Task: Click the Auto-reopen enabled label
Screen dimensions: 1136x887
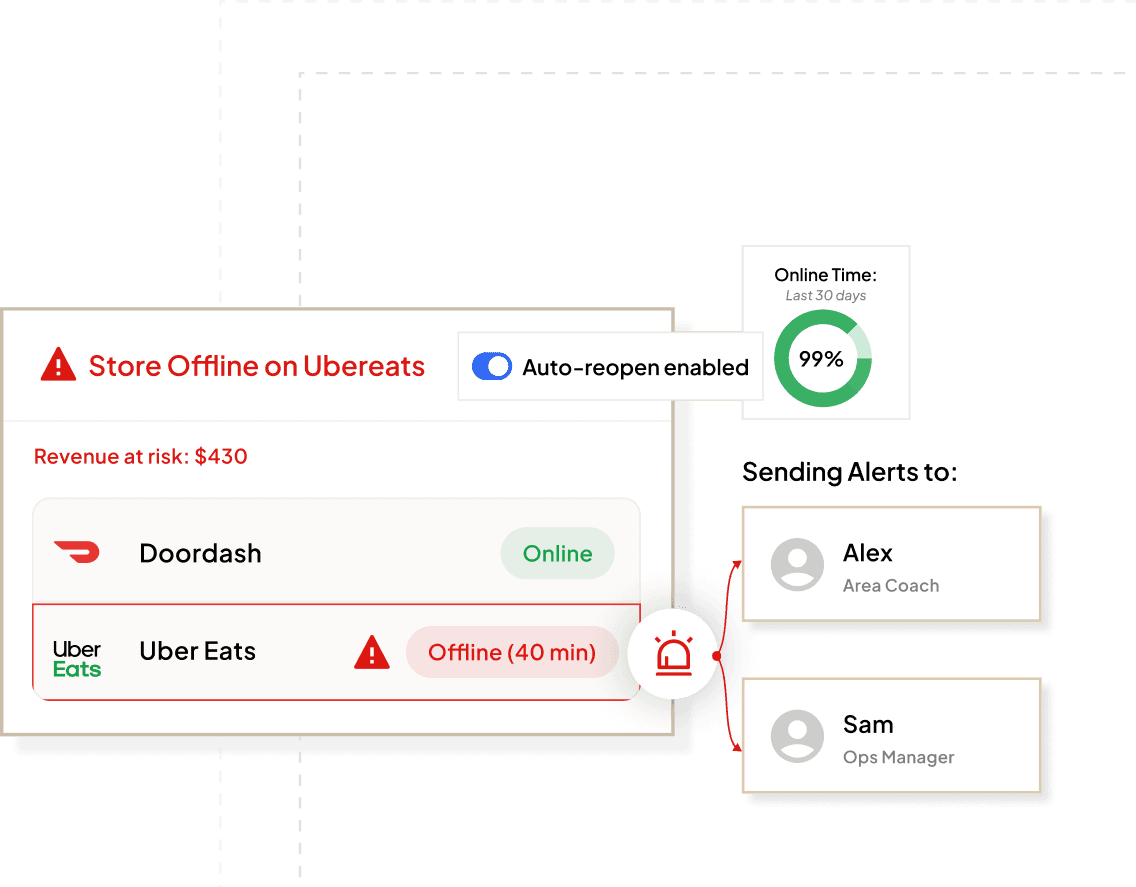Action: pyautogui.click(x=635, y=367)
